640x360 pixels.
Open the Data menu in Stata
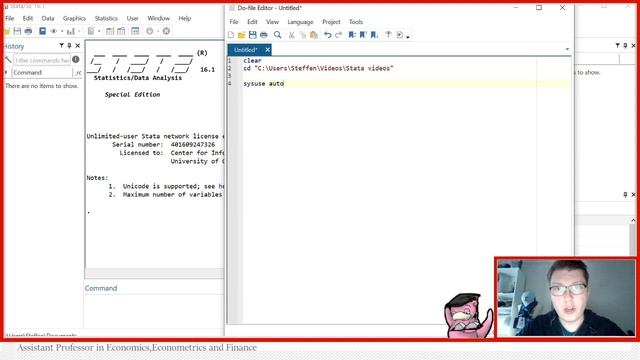pos(48,18)
